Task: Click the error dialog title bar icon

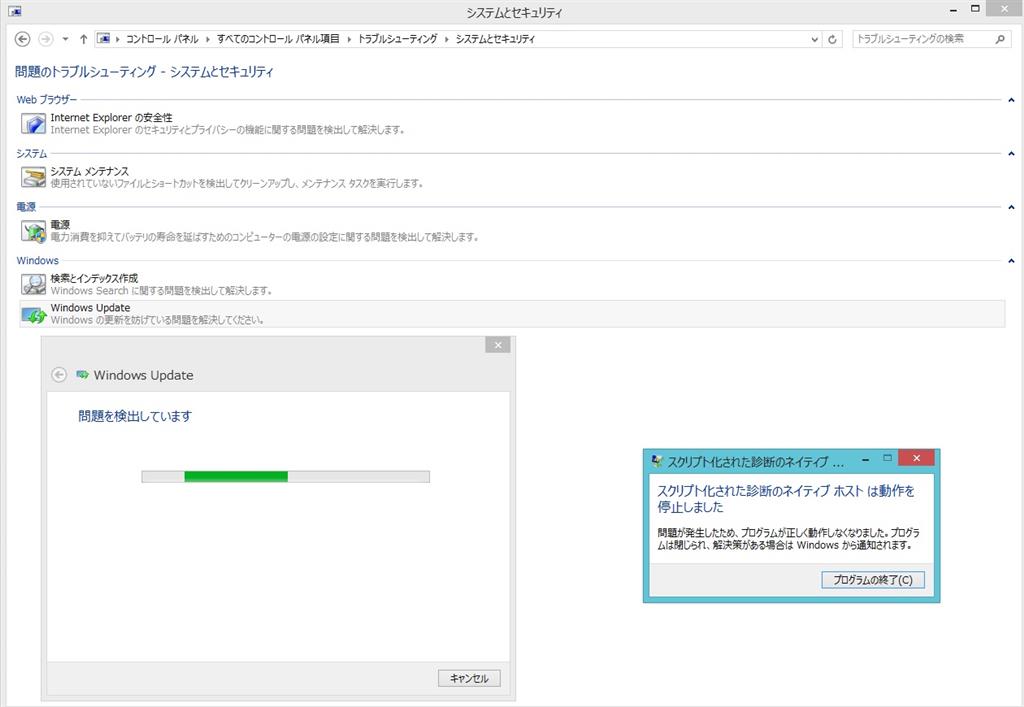Action: 657,461
